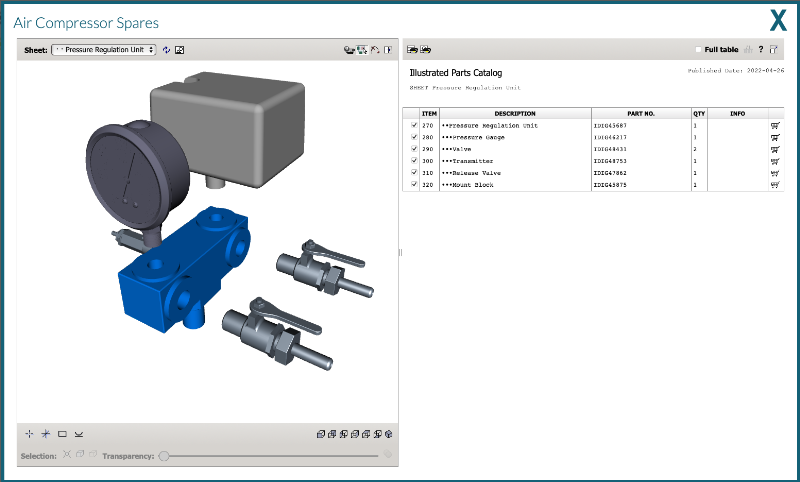Click the left truck icon above the parts catalog
The height and width of the screenshot is (482, 800).
412,49
